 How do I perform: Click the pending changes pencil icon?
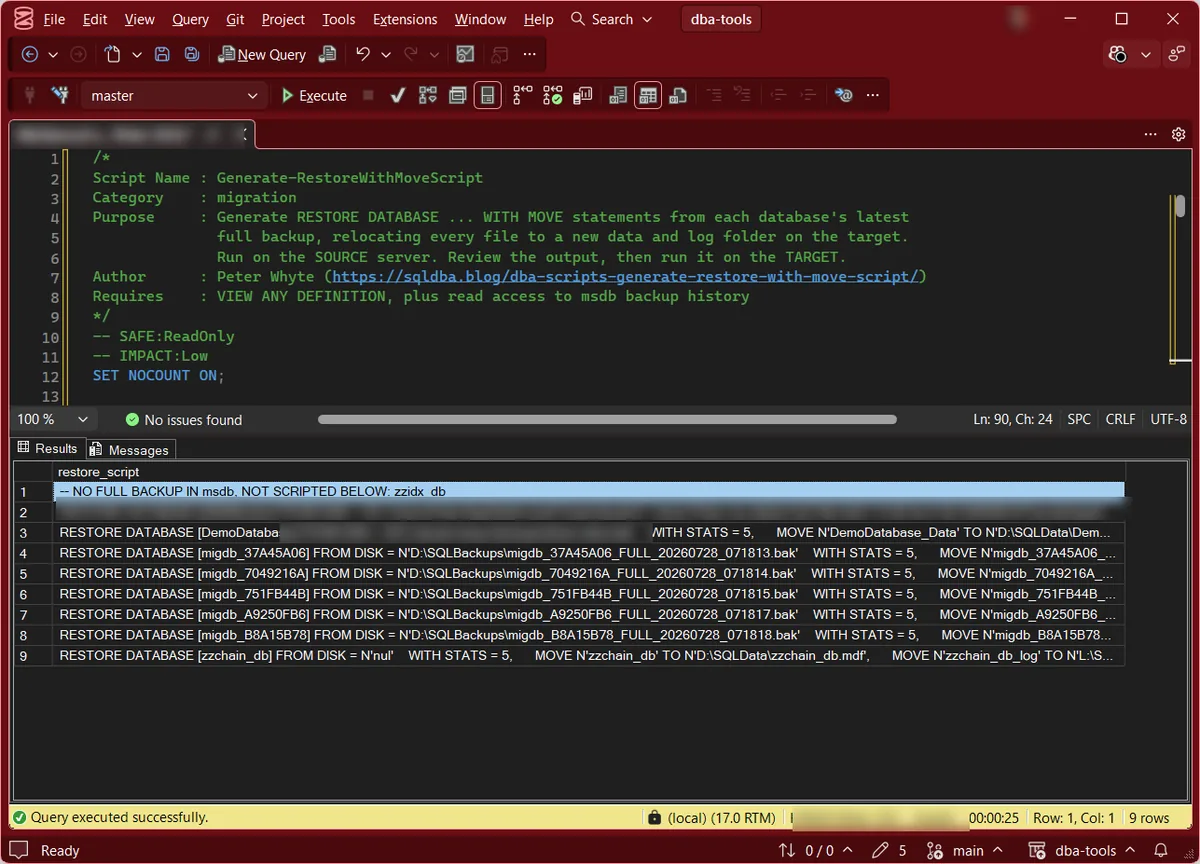point(888,851)
